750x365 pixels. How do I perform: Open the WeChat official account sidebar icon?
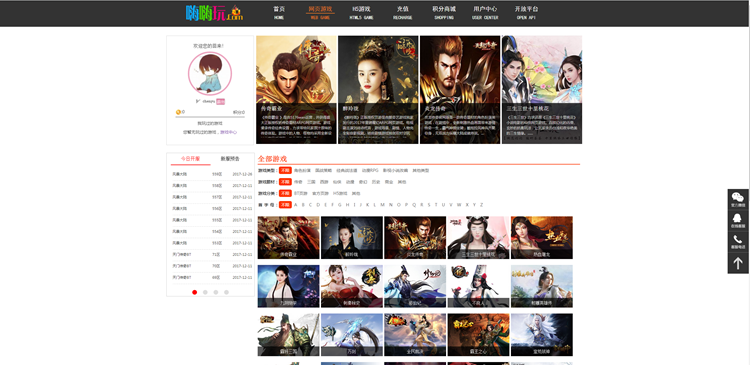(738, 199)
